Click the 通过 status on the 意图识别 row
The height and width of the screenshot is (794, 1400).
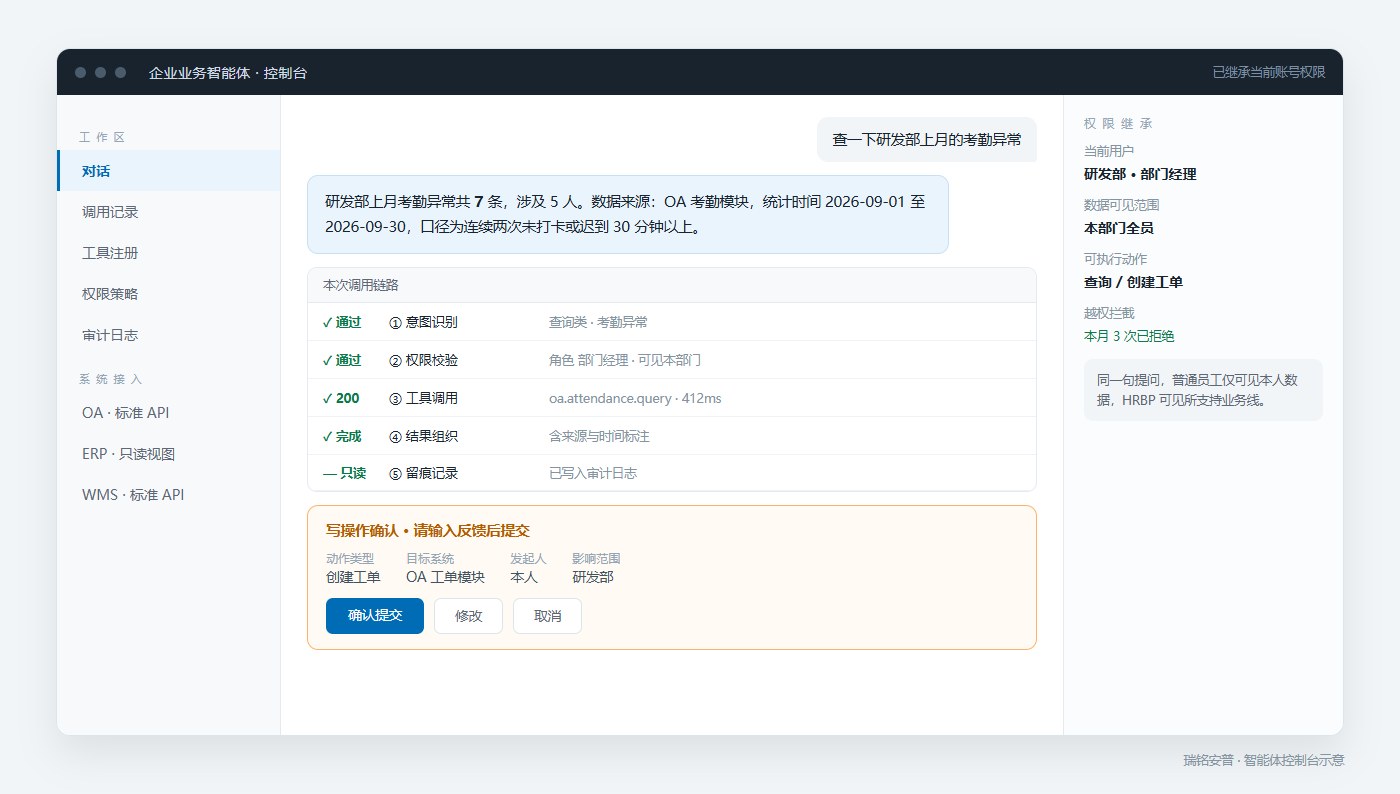tap(342, 322)
